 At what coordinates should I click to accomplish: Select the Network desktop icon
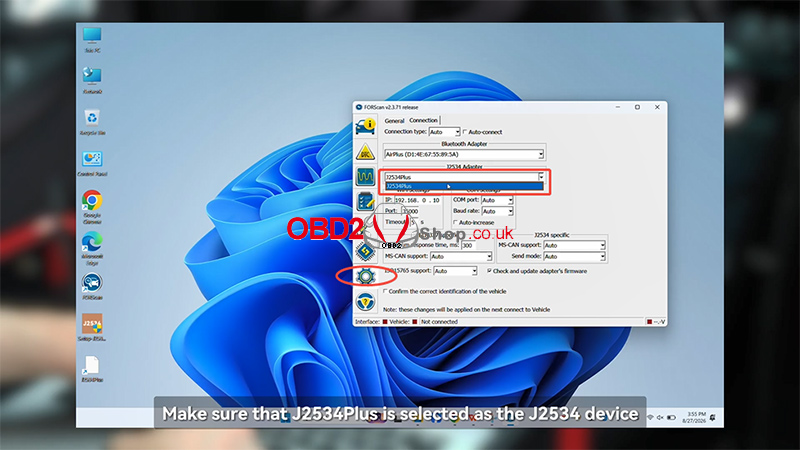pyautogui.click(x=92, y=81)
